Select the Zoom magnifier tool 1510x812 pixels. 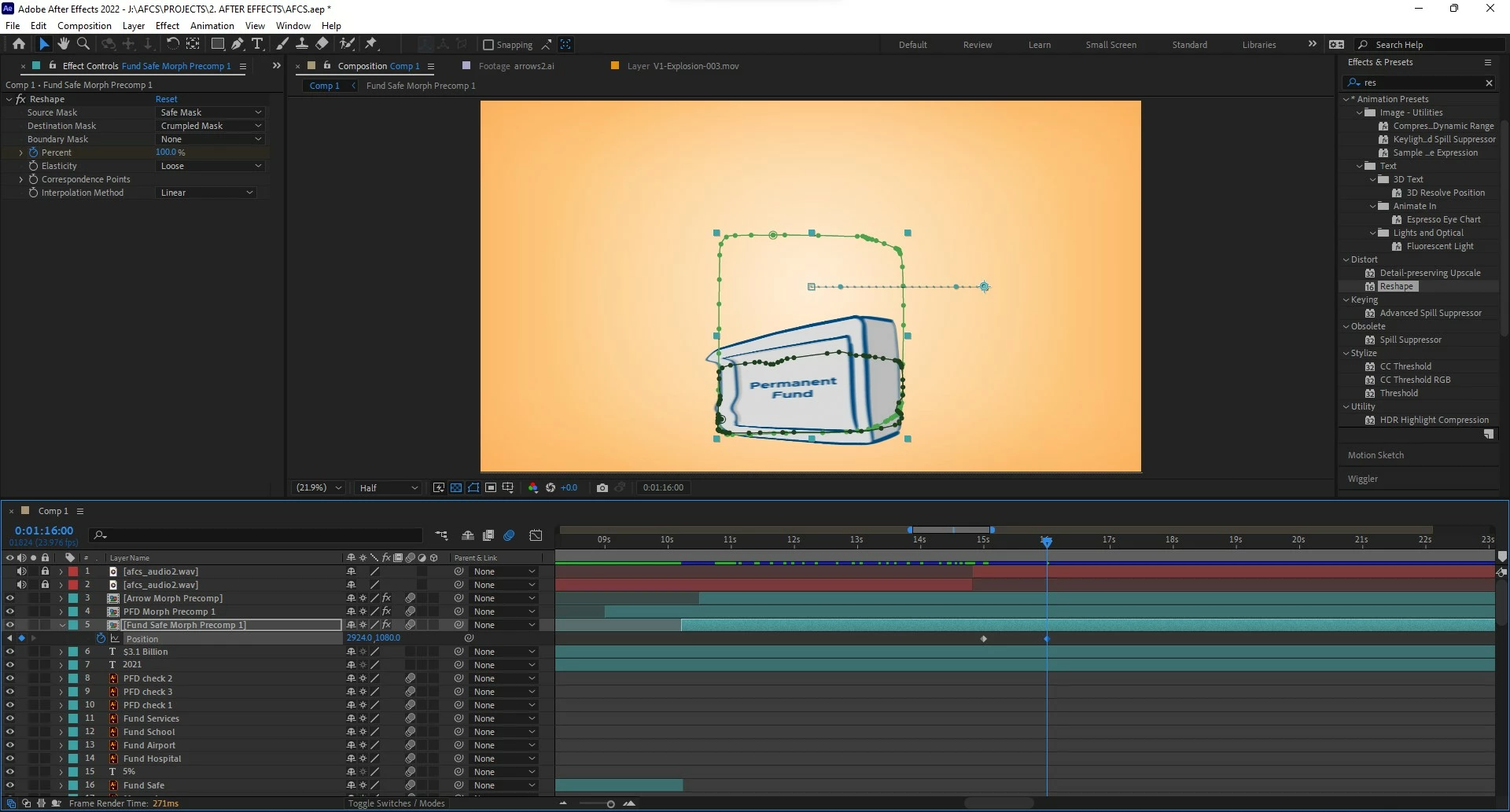click(x=83, y=44)
